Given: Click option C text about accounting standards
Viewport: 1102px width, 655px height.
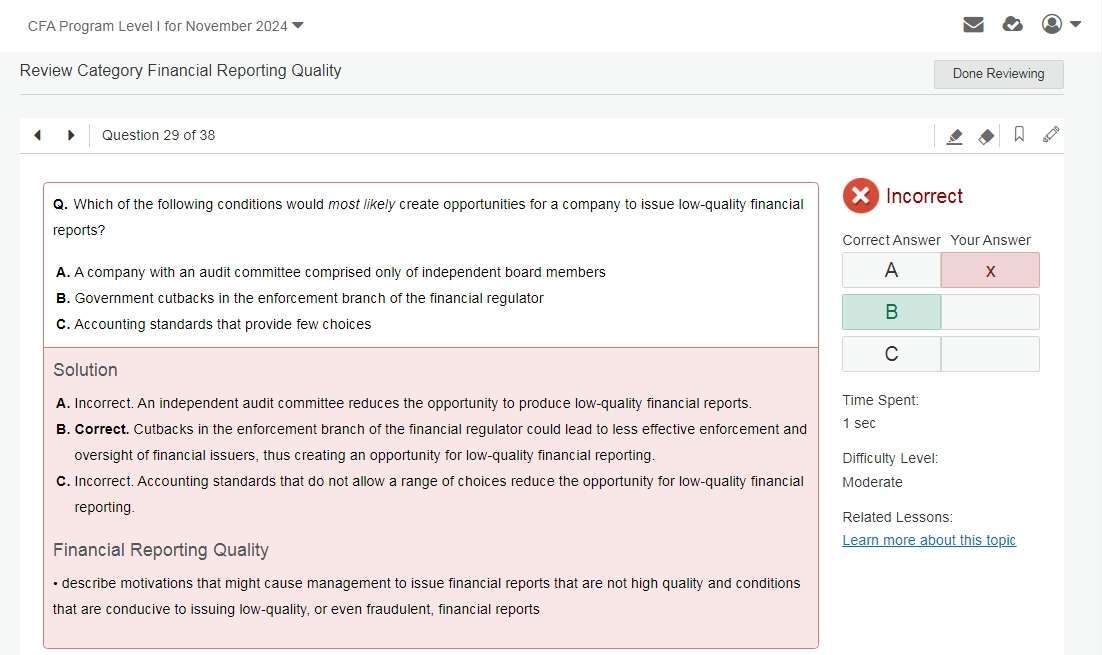Looking at the screenshot, I should (222, 324).
